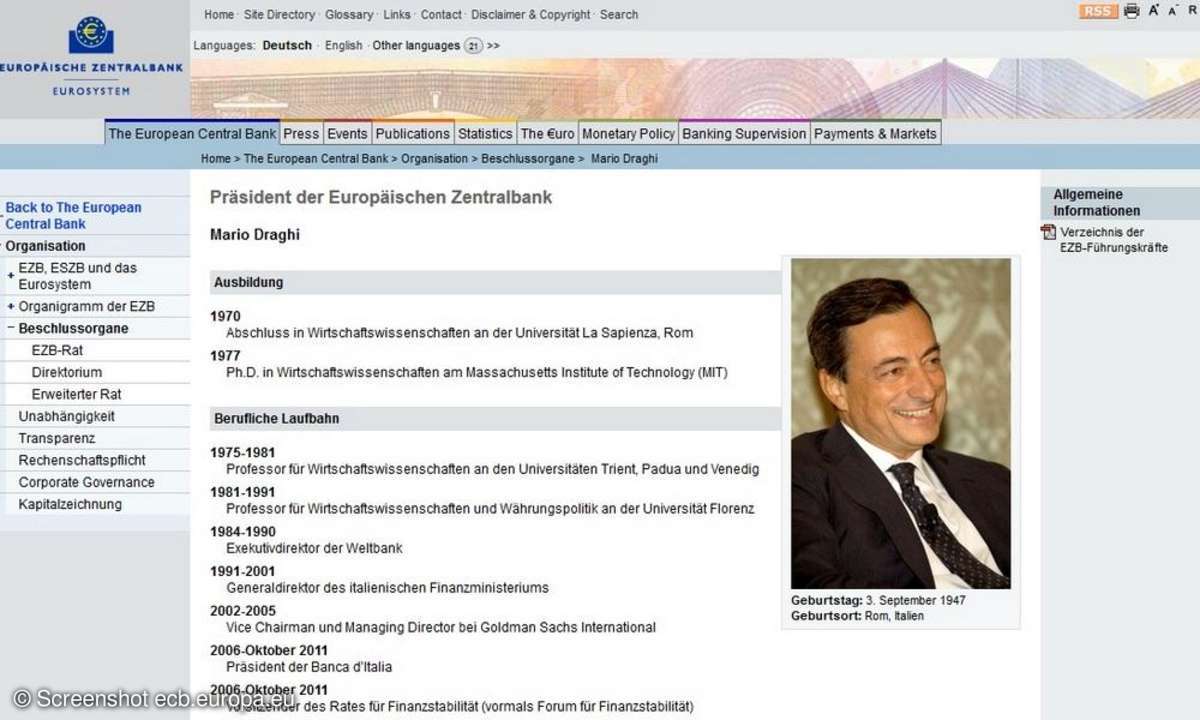Open Payments & Markets tab
The width and height of the screenshot is (1200, 720).
coord(875,133)
